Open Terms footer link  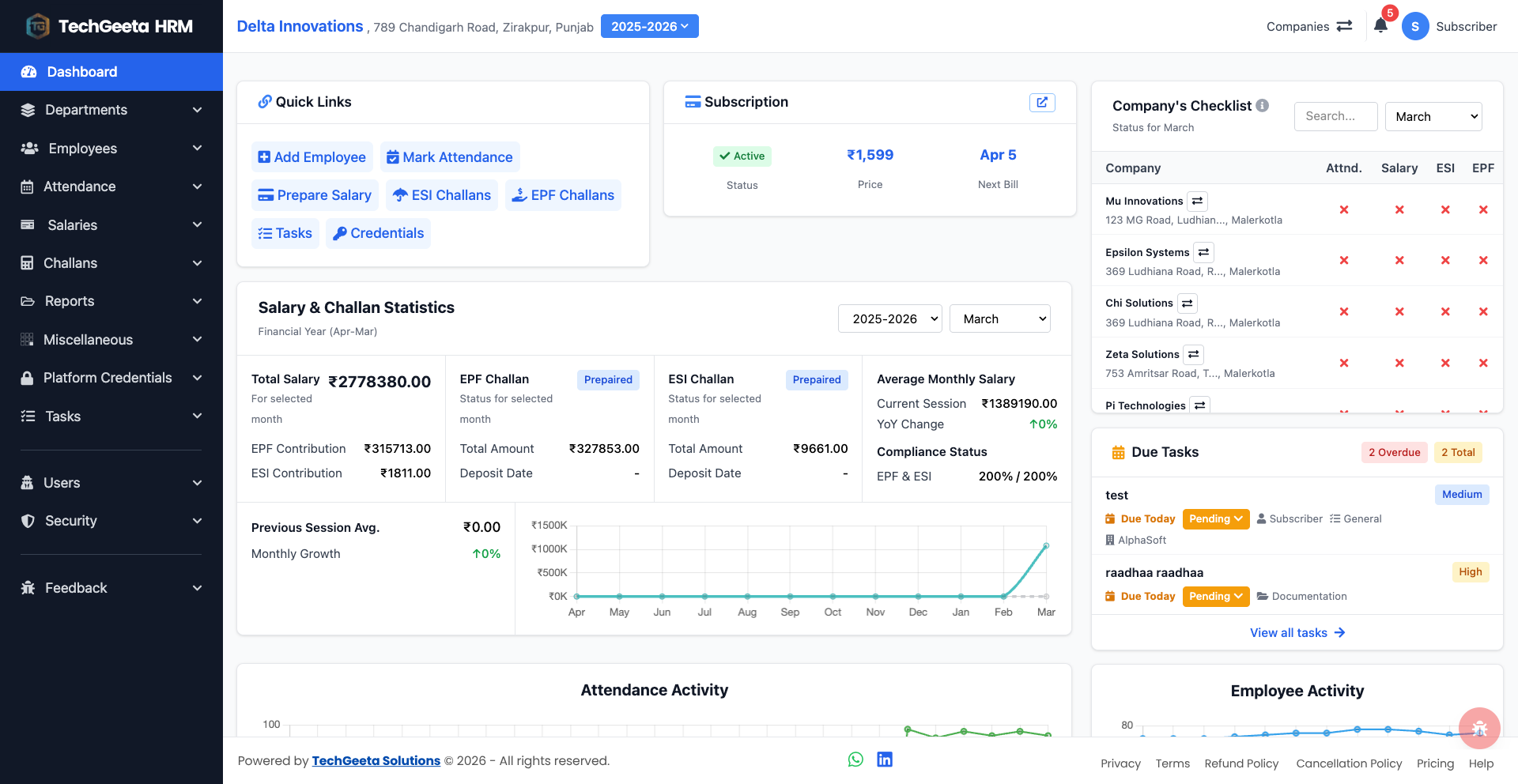(x=1172, y=763)
